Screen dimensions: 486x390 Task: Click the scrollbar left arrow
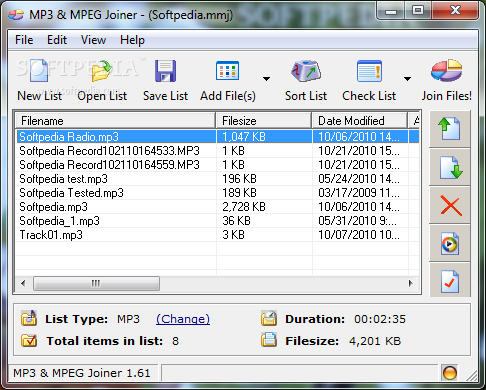tap(23, 284)
